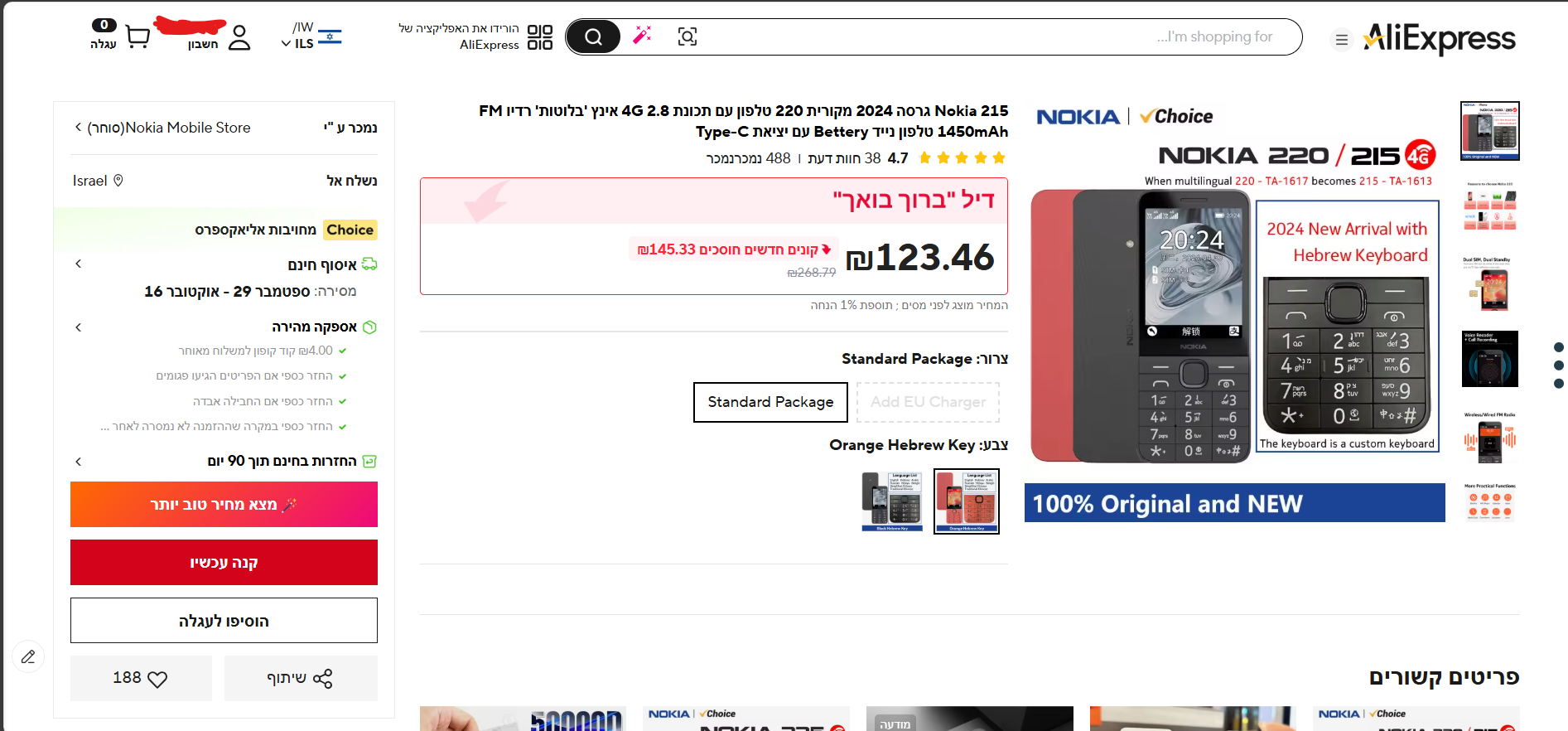Image resolution: width=1568 pixels, height=731 pixels.
Task: Click the ILS currency dropdown arrow
Action: 286,44
